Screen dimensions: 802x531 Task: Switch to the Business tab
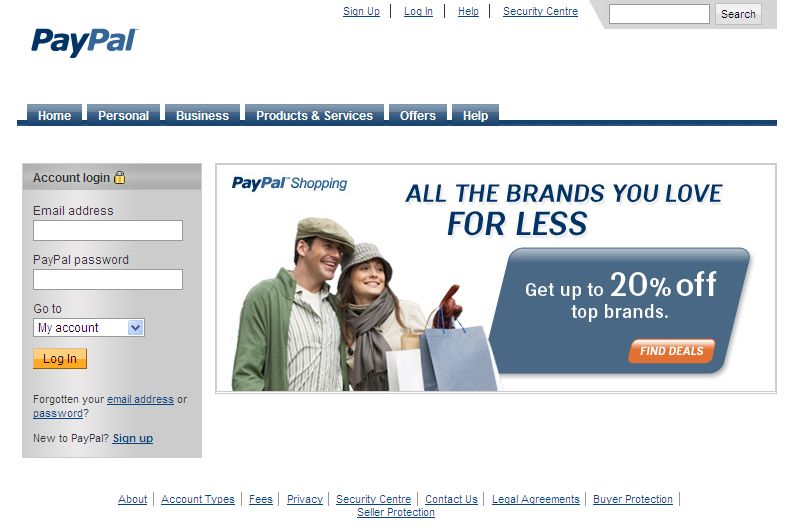[203, 115]
